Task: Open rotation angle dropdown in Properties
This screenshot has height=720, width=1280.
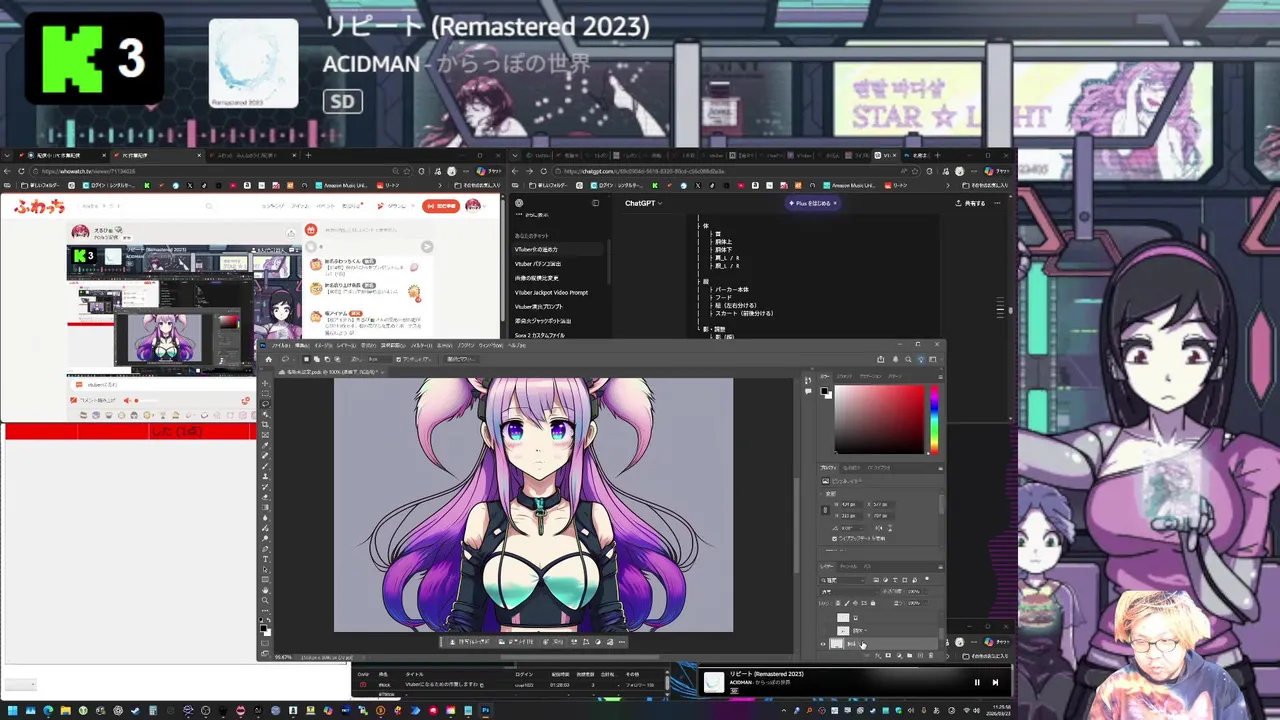Action: point(862,528)
